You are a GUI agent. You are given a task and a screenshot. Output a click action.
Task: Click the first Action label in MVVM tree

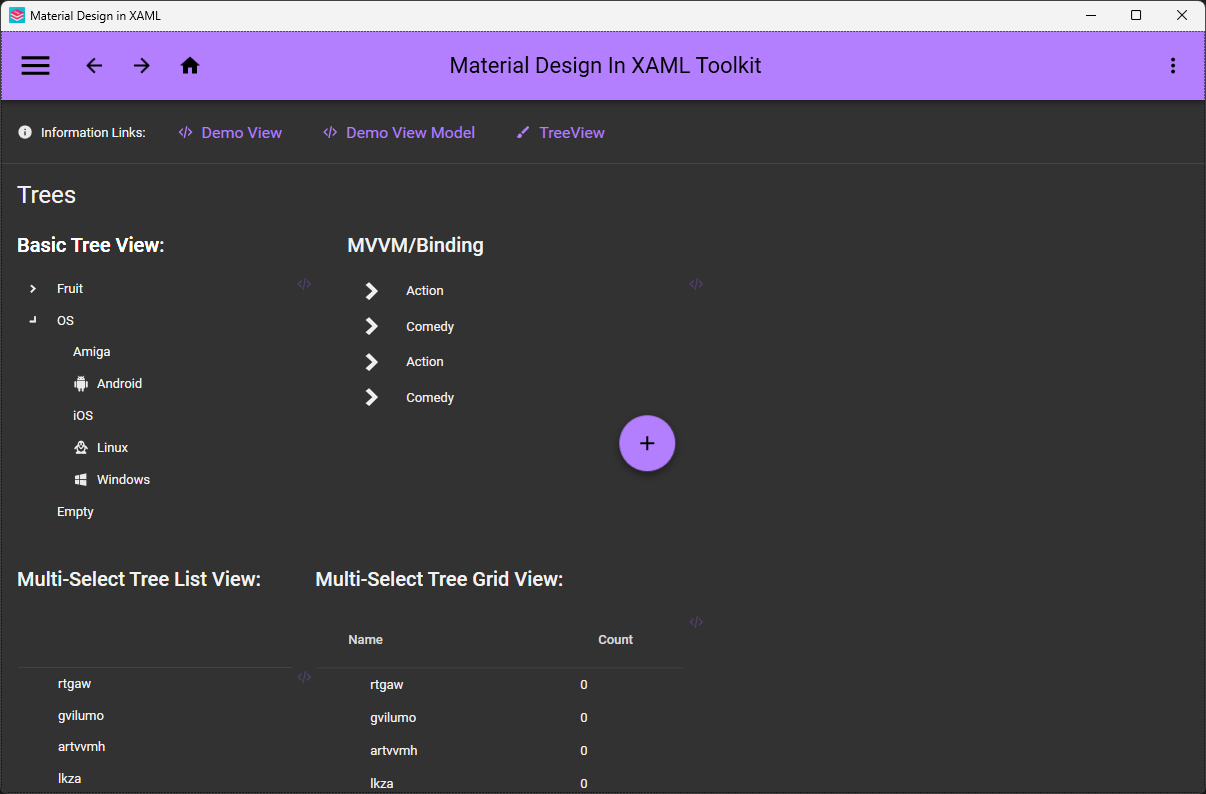click(425, 291)
